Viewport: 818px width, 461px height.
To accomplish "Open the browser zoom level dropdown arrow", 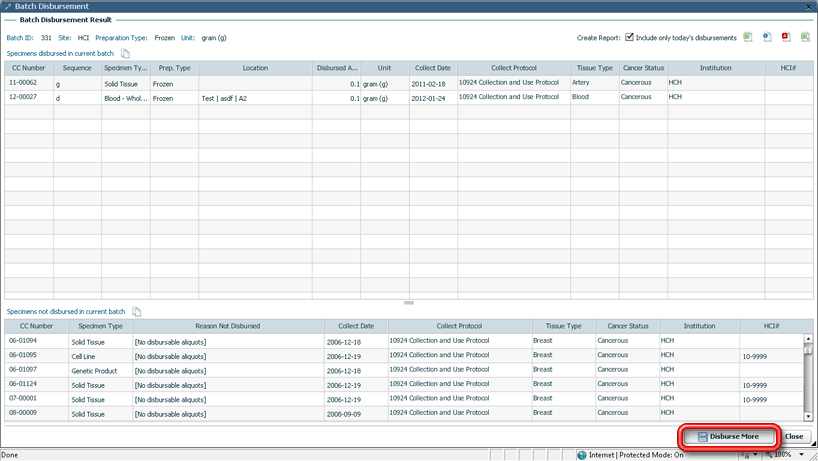I will pyautogui.click(x=801, y=455).
